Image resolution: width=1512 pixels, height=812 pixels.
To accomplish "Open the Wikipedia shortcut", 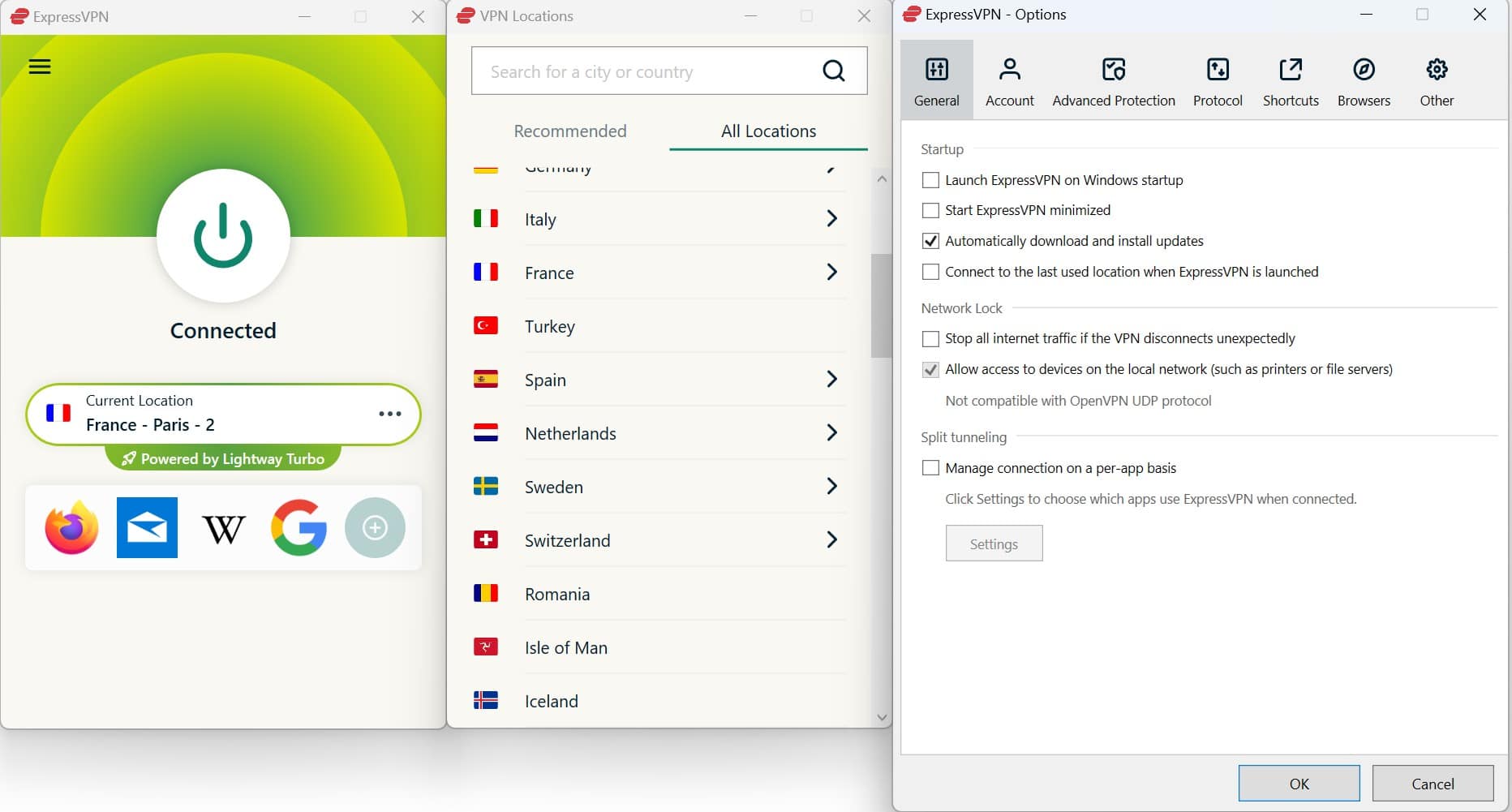I will pyautogui.click(x=223, y=529).
